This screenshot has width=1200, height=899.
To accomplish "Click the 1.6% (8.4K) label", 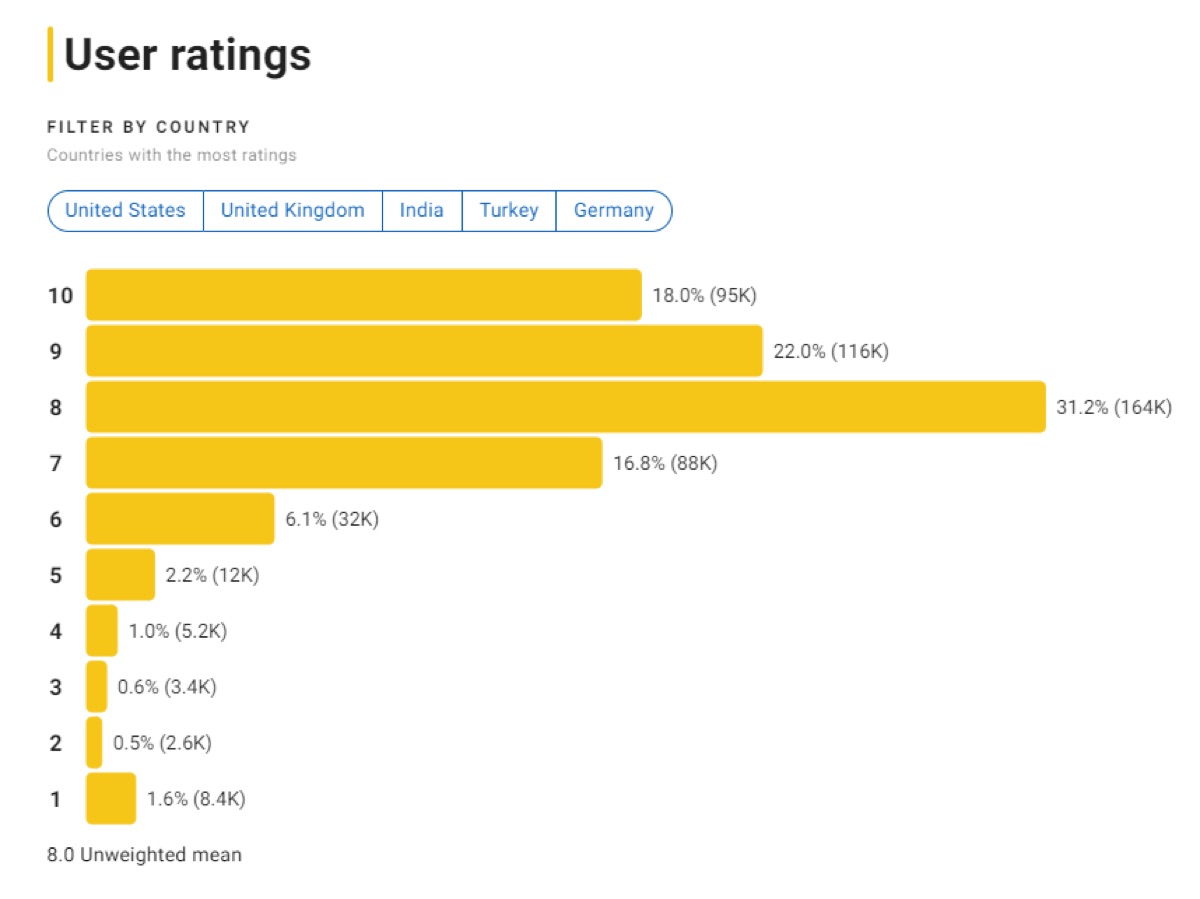I will (x=196, y=799).
